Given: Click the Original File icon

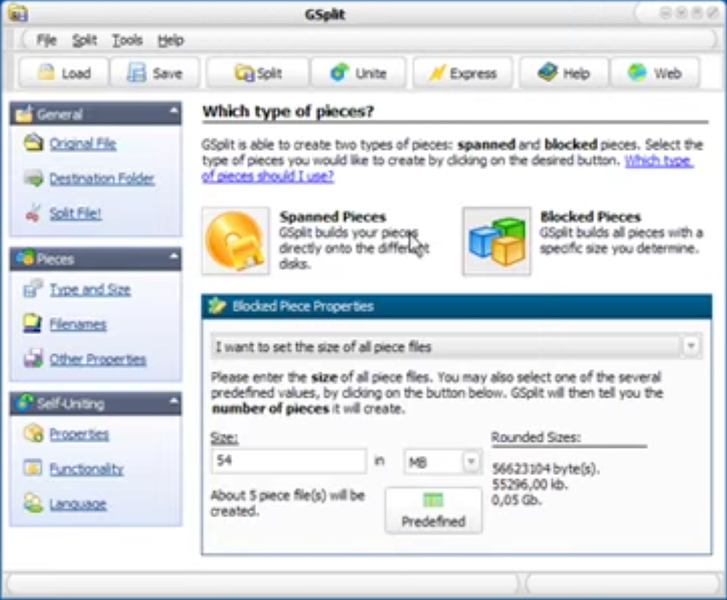Looking at the screenshot, I should pyautogui.click(x=33, y=143).
